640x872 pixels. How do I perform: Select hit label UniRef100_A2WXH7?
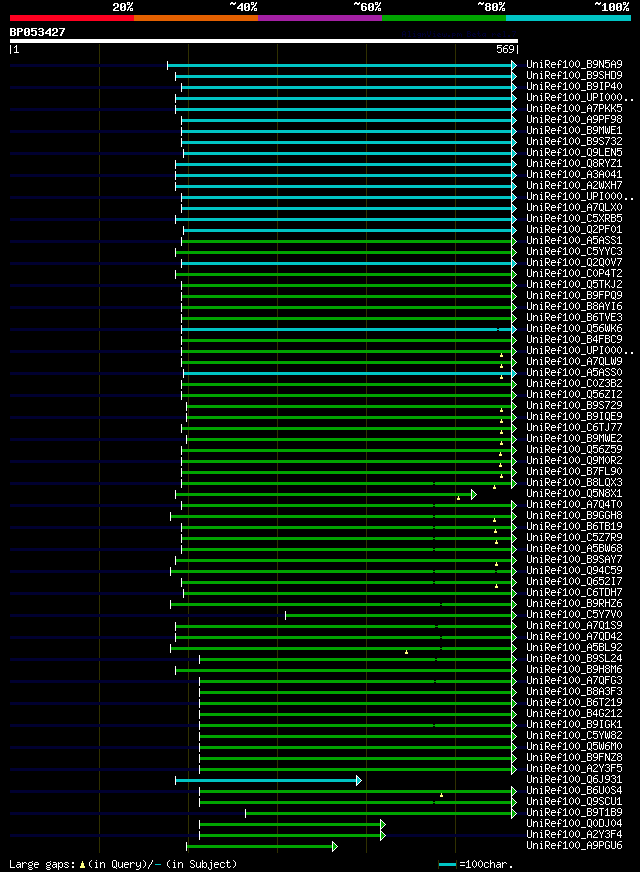pos(574,185)
